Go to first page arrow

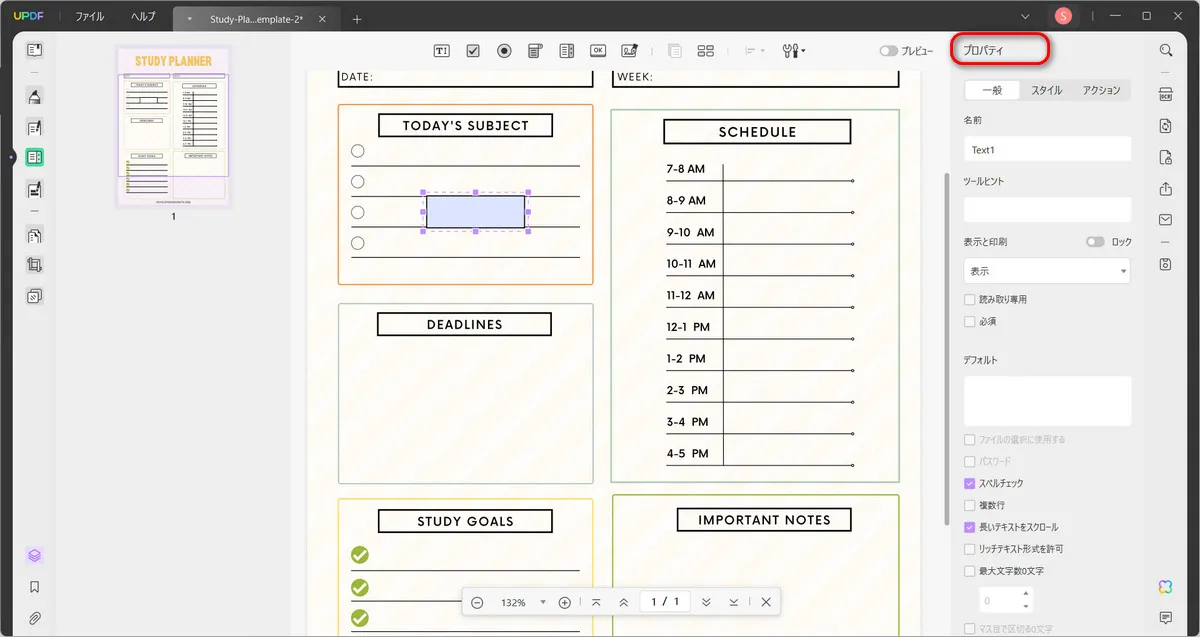pyautogui.click(x=596, y=602)
